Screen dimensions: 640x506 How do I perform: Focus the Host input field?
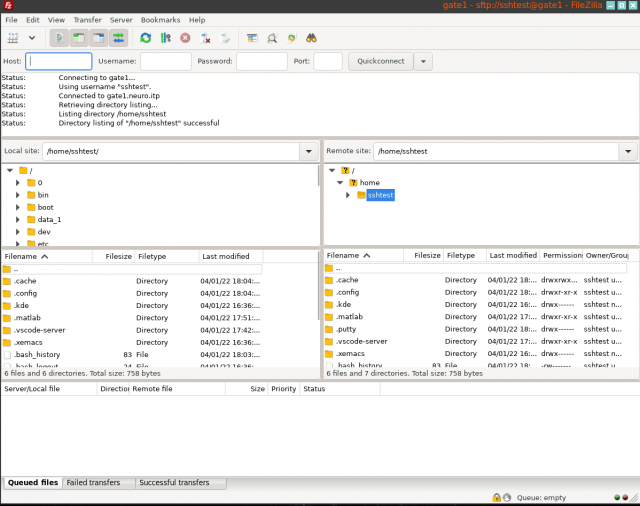tap(59, 61)
